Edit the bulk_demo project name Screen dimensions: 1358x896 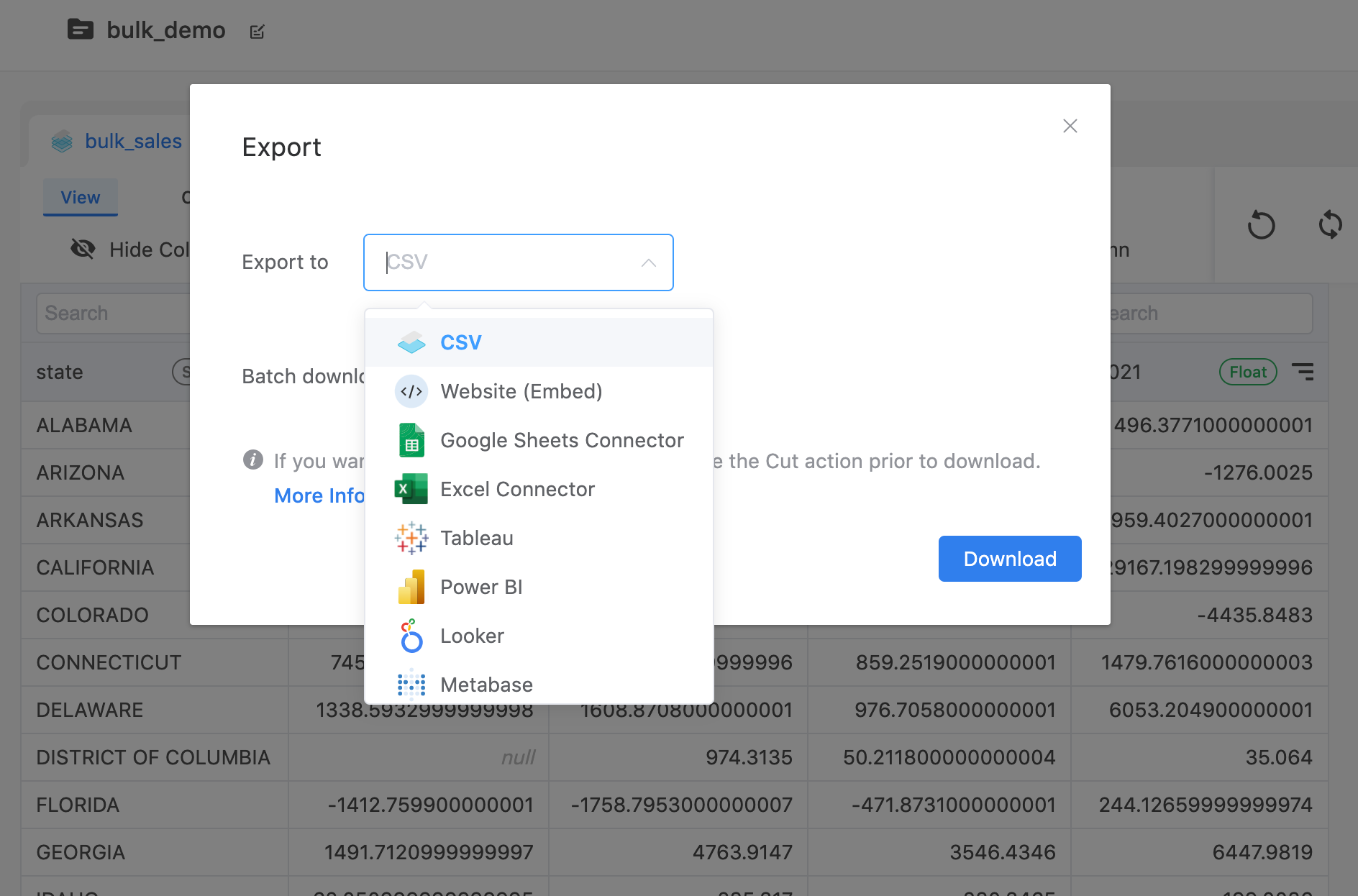(258, 32)
